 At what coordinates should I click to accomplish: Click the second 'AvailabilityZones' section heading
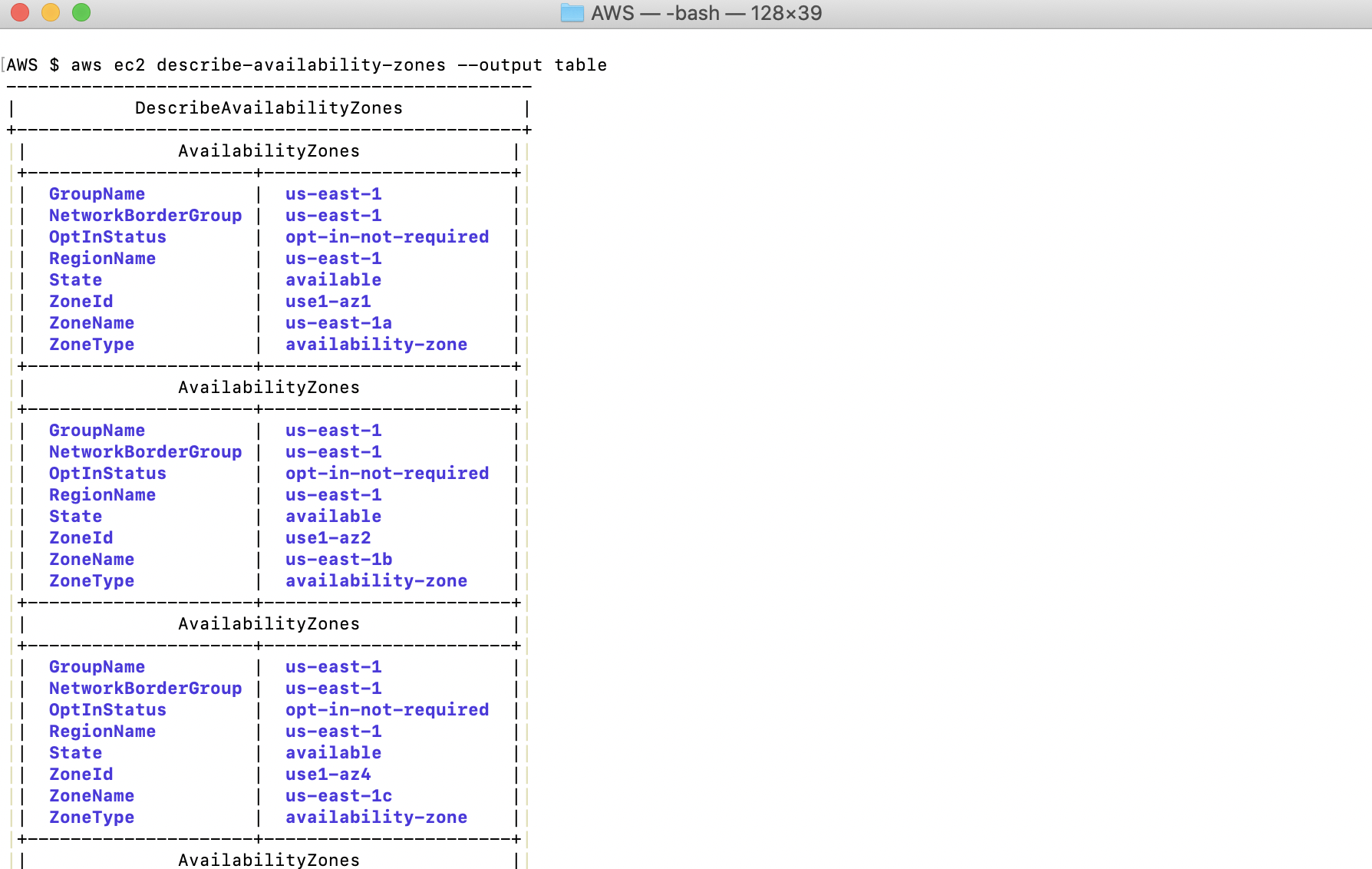[x=269, y=388]
